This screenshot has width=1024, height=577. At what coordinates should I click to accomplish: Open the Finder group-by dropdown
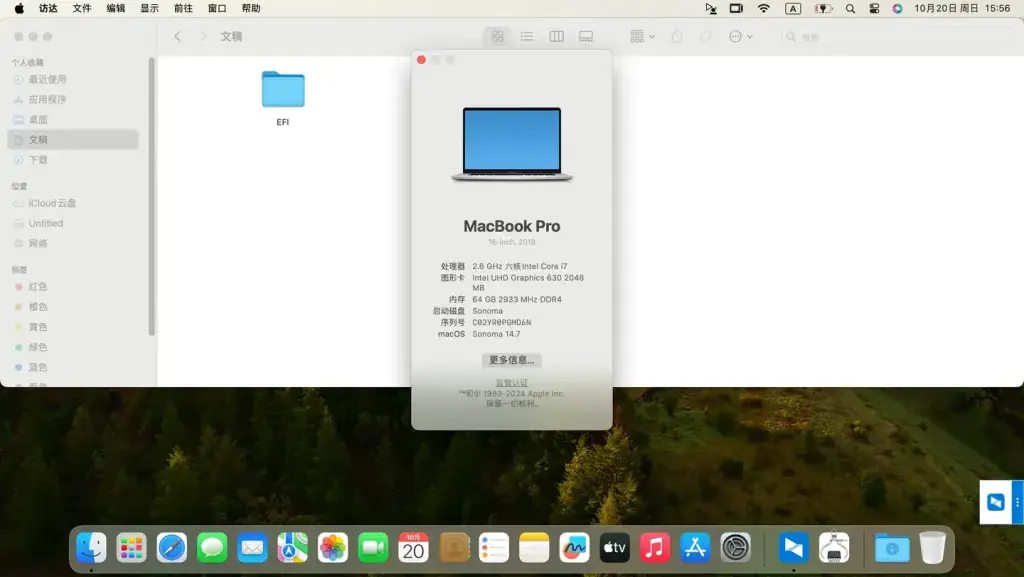pos(643,37)
